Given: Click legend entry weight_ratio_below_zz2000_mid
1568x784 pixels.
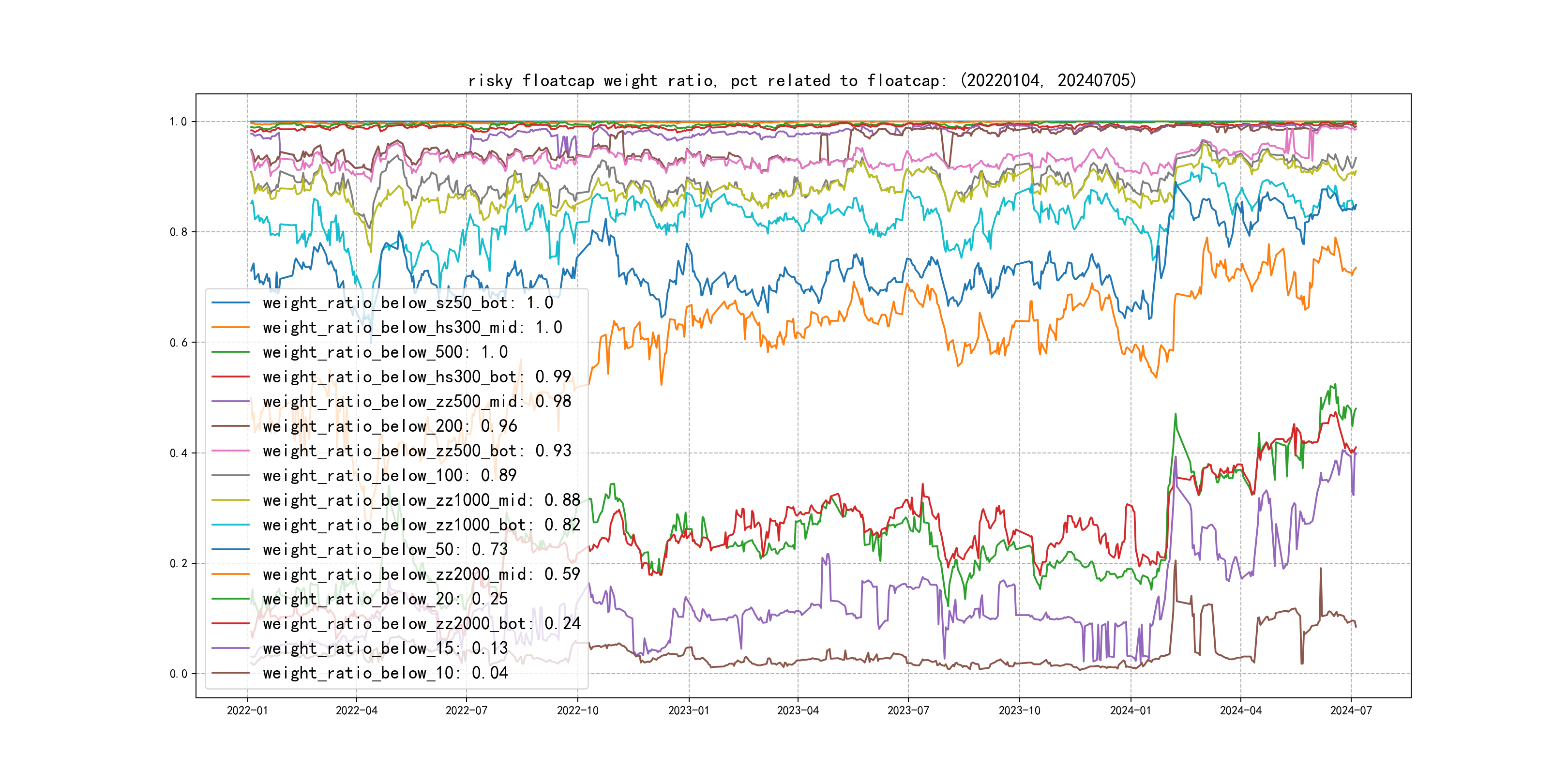Looking at the screenshot, I should (x=421, y=574).
